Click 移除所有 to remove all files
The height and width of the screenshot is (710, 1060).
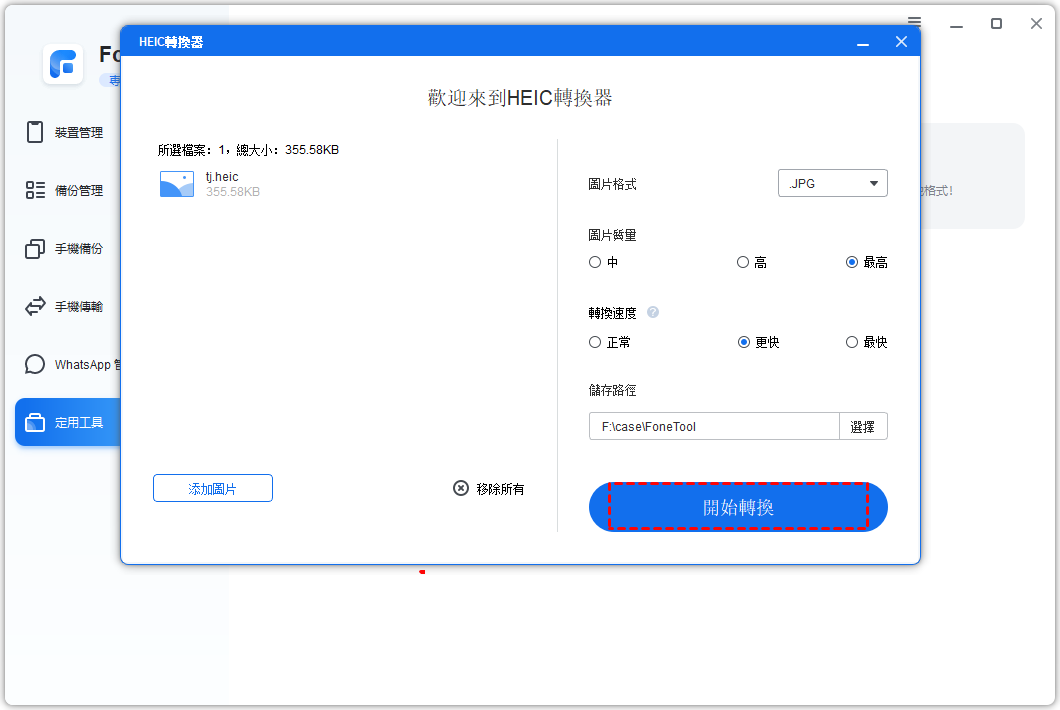[x=489, y=489]
